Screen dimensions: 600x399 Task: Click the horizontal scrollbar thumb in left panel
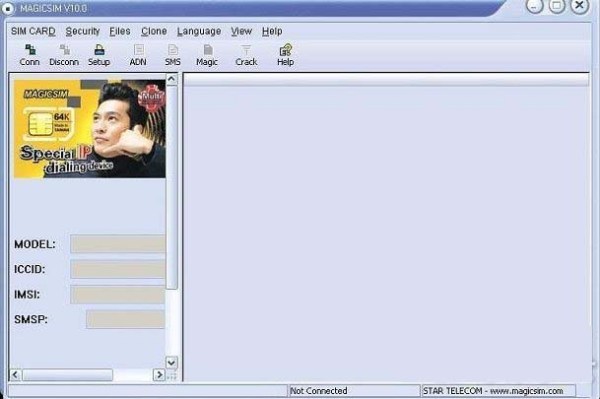pyautogui.click(x=68, y=375)
